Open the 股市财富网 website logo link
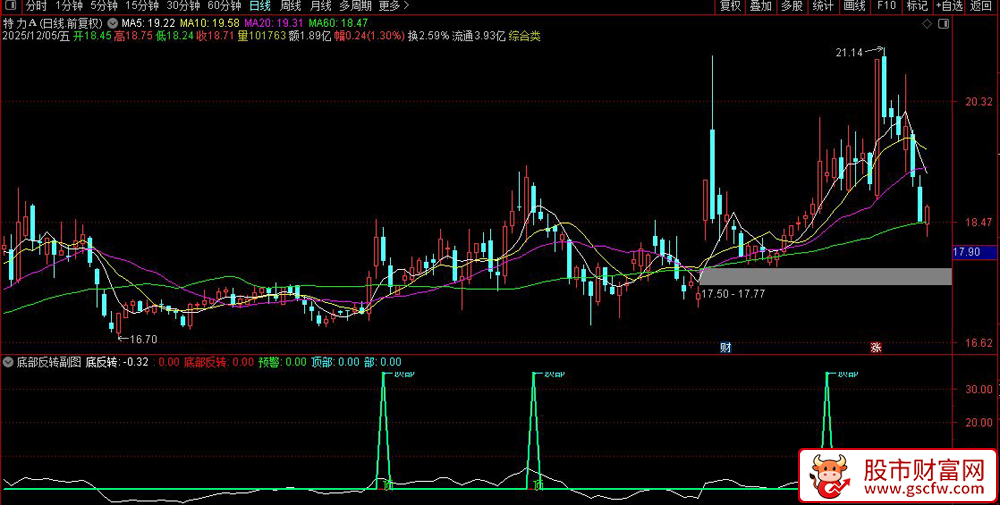The height and width of the screenshot is (505, 1000). pos(897,477)
